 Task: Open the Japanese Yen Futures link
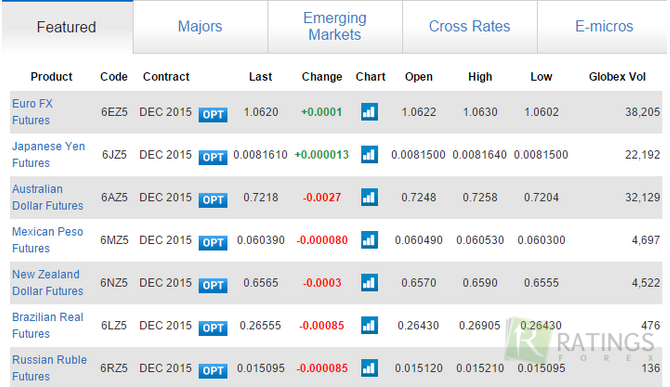[48, 155]
